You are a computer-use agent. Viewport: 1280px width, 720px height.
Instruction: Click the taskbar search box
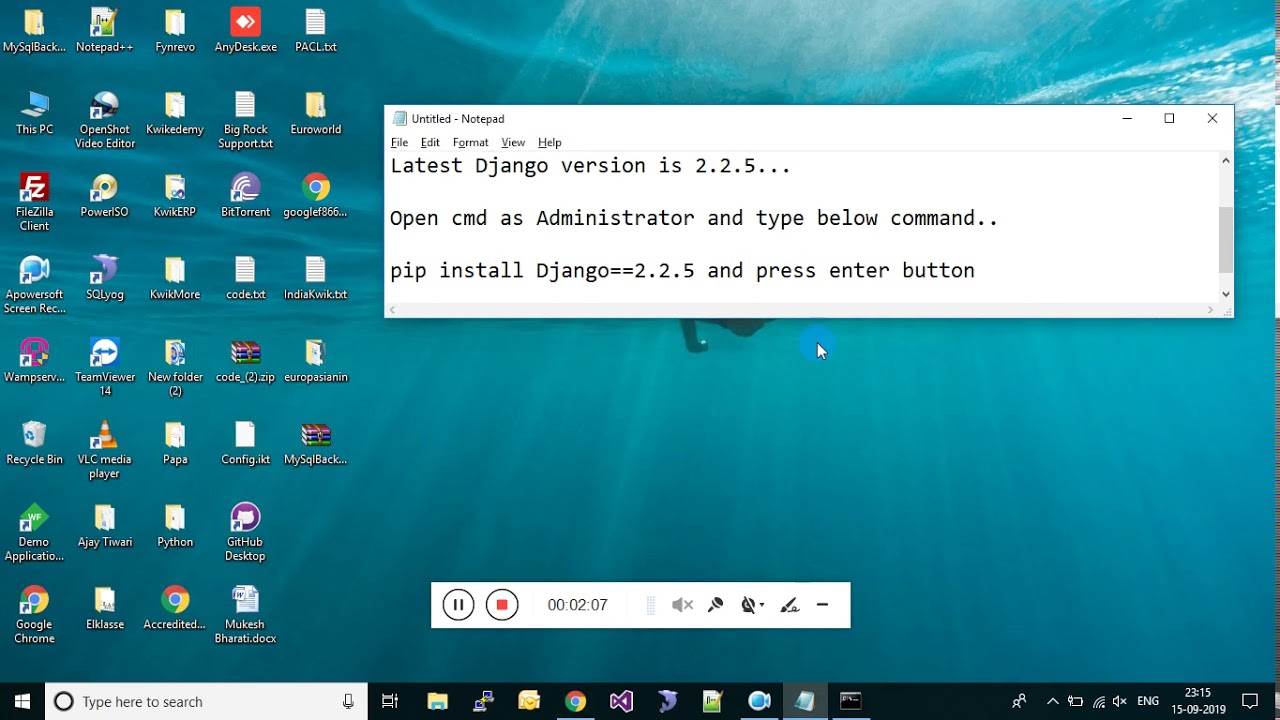point(206,701)
